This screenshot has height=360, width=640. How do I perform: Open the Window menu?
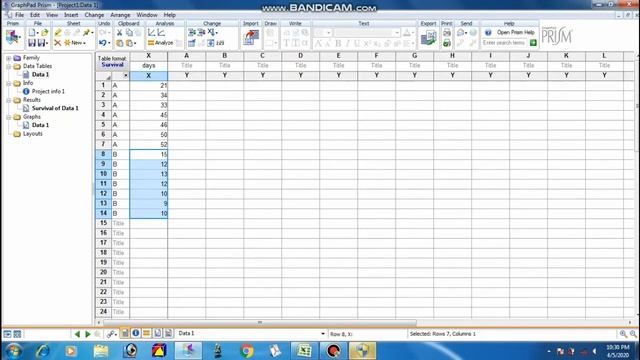pyautogui.click(x=147, y=15)
